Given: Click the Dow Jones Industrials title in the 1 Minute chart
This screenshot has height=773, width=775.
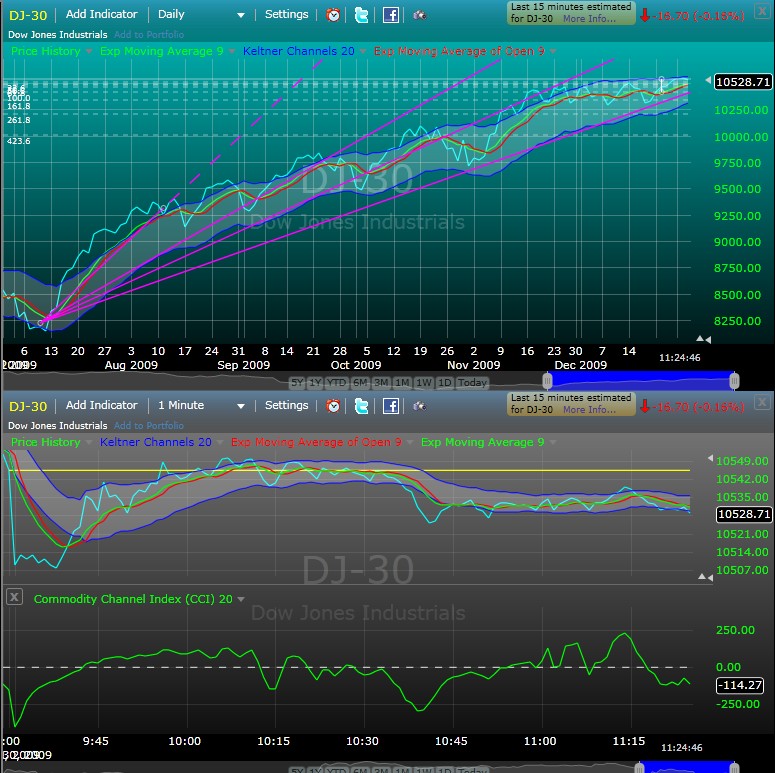Looking at the screenshot, I should click(58, 426).
